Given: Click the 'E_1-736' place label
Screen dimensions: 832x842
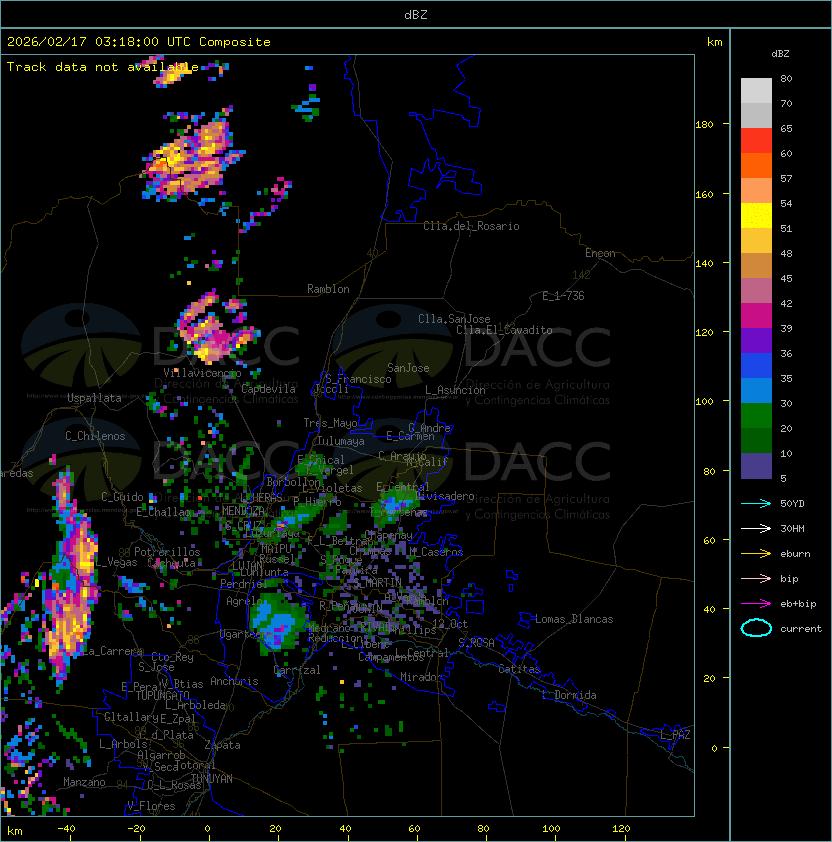Looking at the screenshot, I should coord(563,296).
